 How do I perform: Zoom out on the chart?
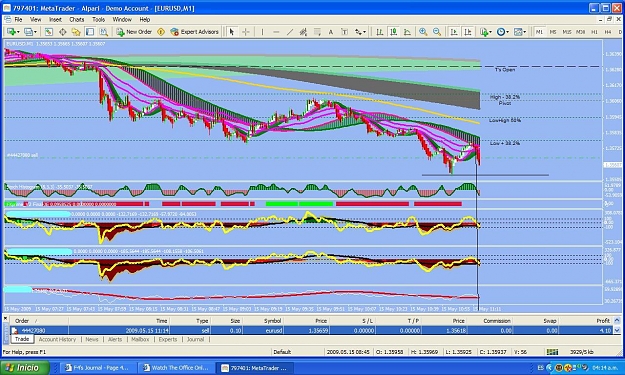coord(437,32)
